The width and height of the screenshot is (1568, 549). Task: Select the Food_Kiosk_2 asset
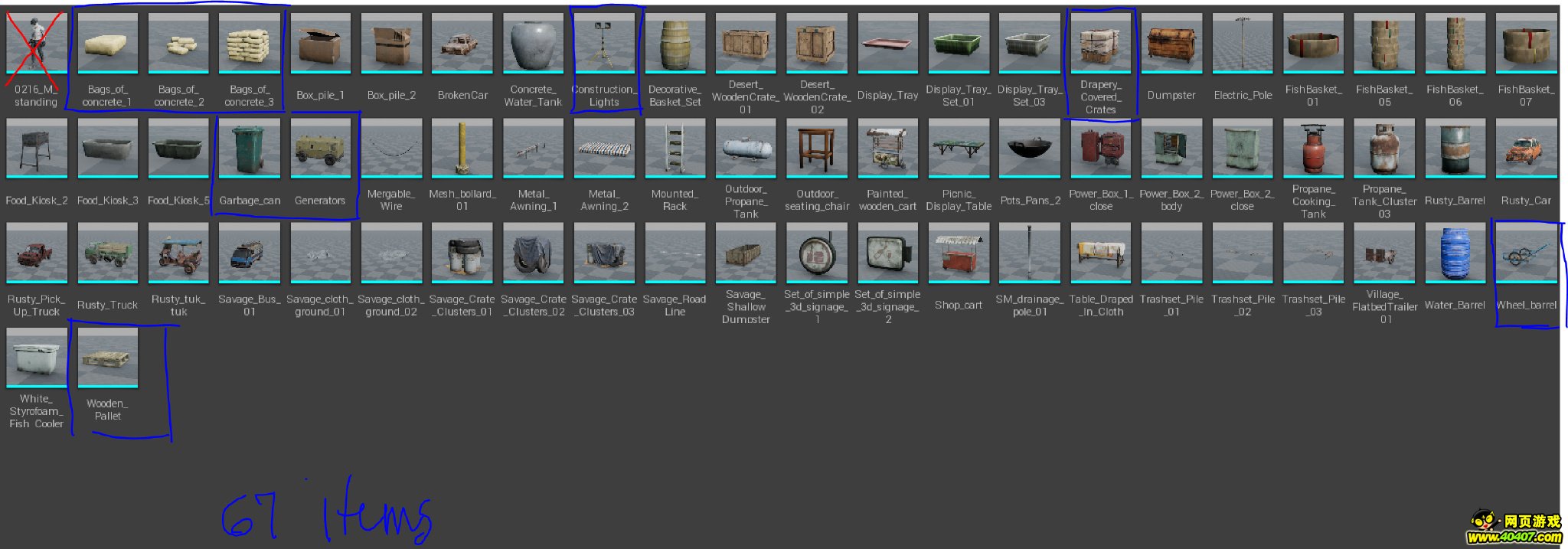click(36, 148)
